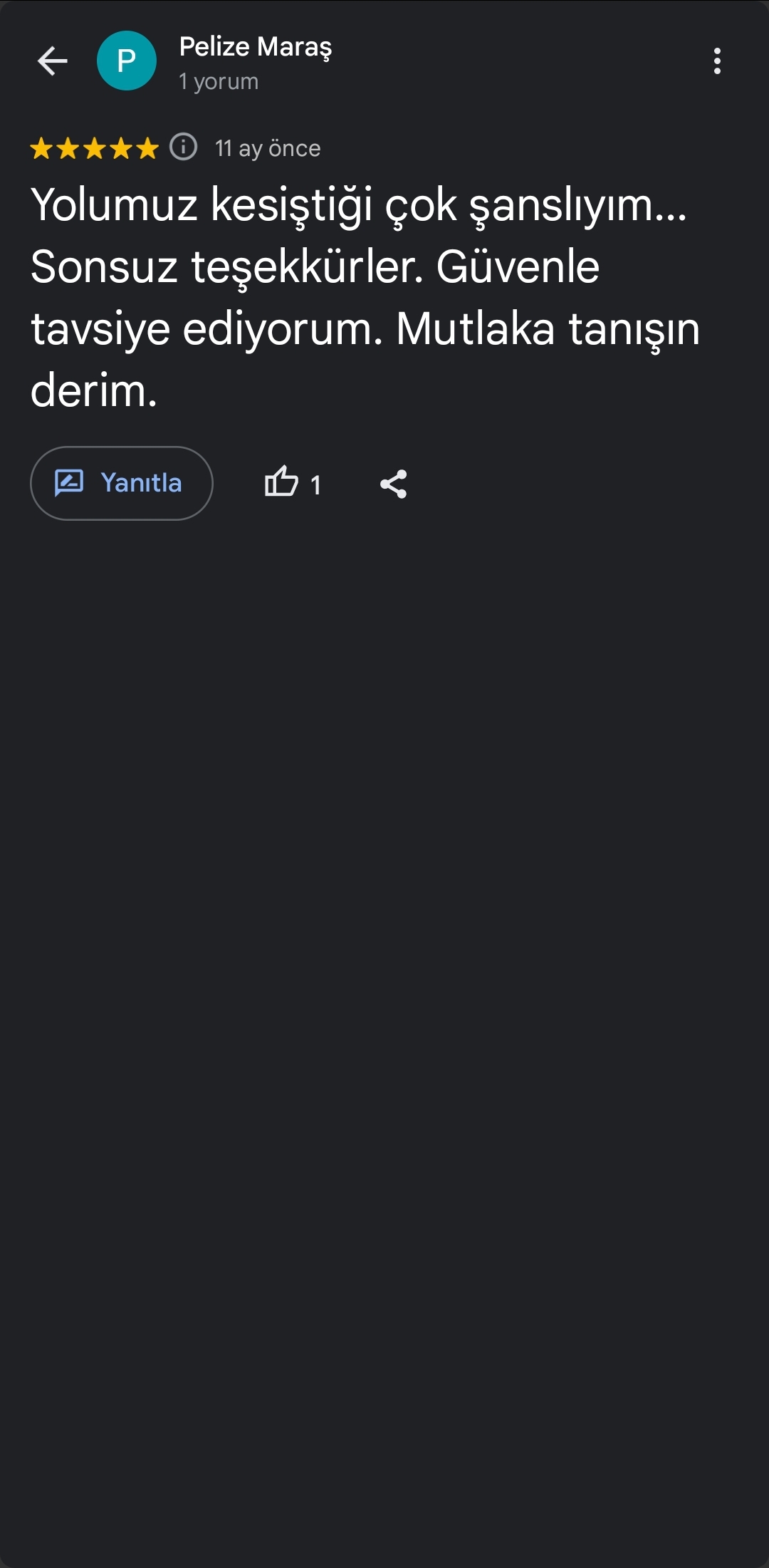Tap the teal P profile avatar
Screen dimensions: 769x1568
[127, 61]
